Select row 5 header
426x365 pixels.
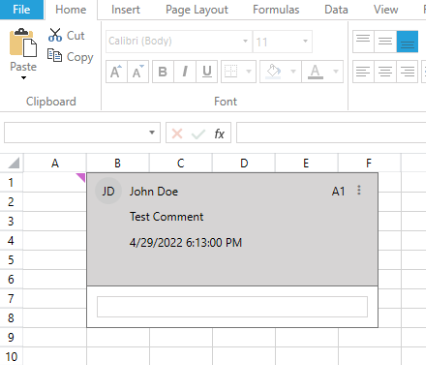click(x=11, y=260)
